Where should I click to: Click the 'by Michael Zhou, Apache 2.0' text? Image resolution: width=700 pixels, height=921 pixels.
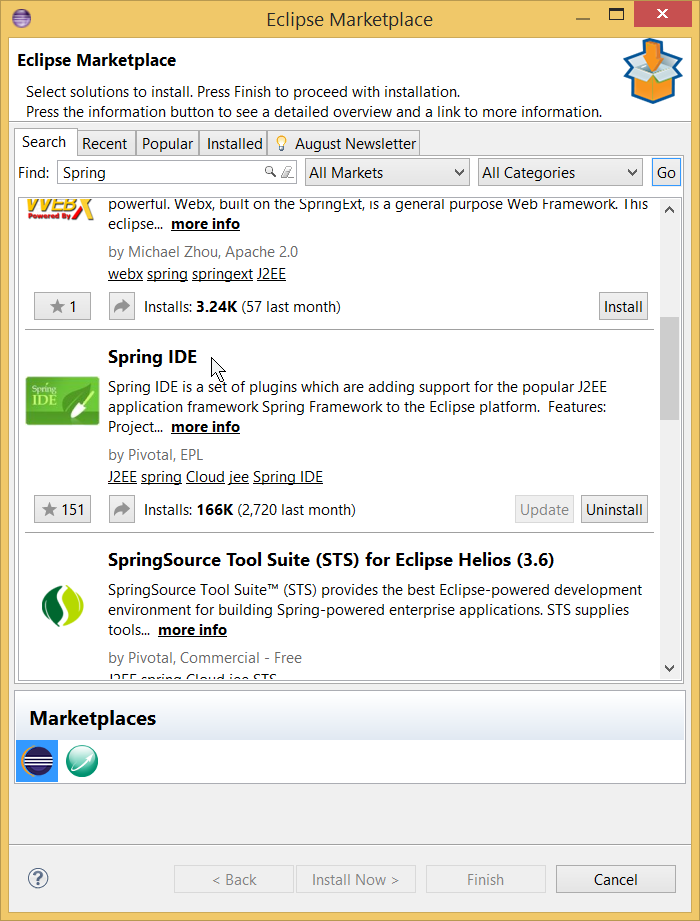[203, 252]
